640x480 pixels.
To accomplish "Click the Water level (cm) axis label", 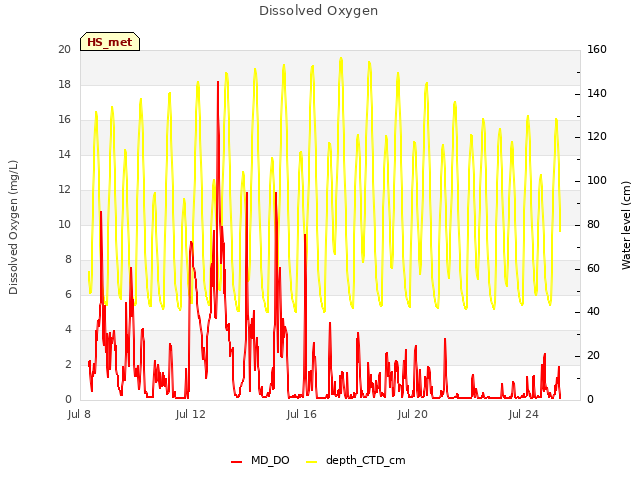I will coord(626,226).
